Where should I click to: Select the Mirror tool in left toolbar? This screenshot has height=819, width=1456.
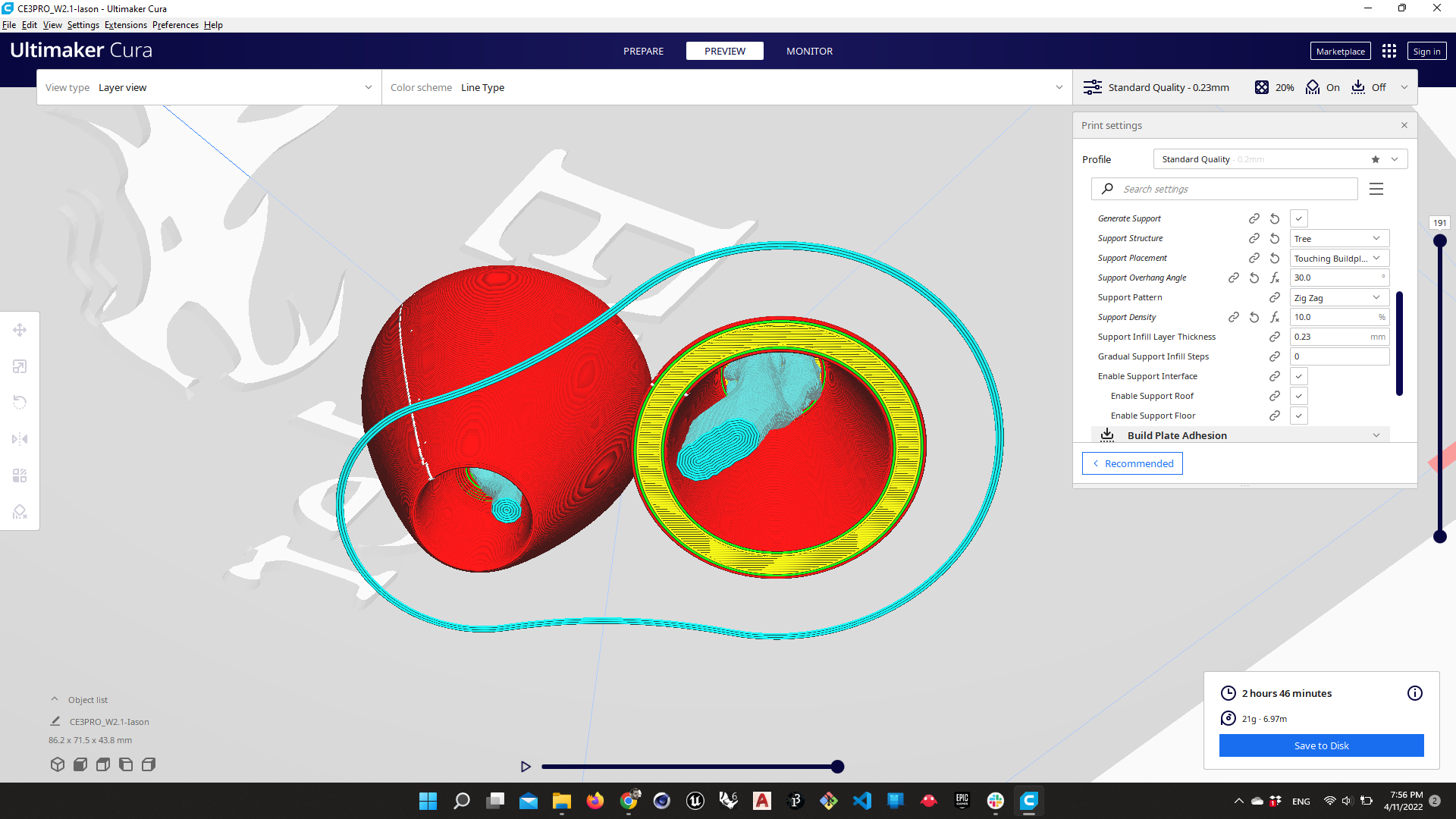point(20,439)
